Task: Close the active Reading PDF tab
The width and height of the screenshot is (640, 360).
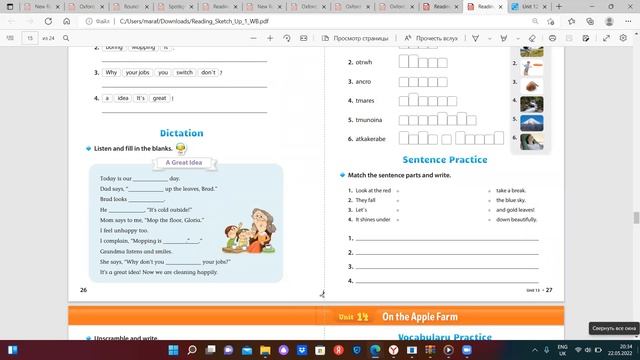Action: coord(500,7)
